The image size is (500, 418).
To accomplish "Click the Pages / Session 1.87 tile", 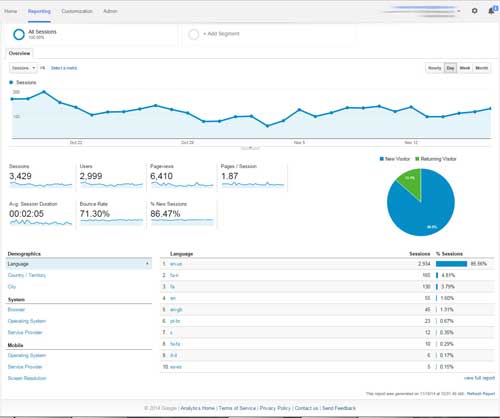I will (x=252, y=177).
